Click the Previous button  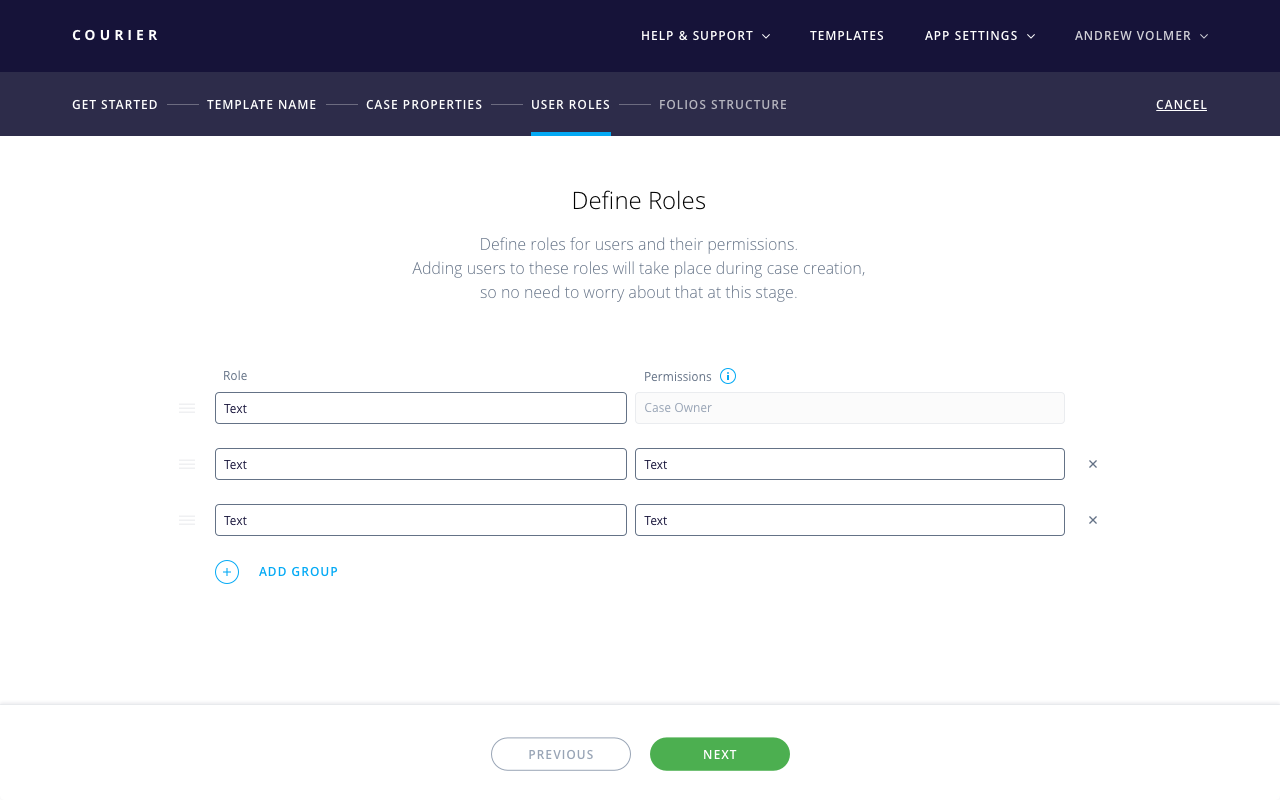[x=561, y=754]
